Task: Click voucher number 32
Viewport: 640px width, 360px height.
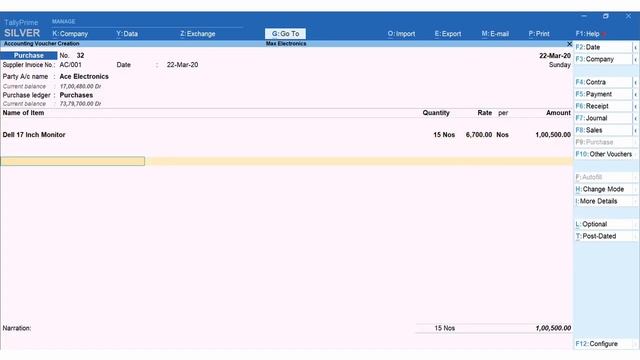Action: 80,56
